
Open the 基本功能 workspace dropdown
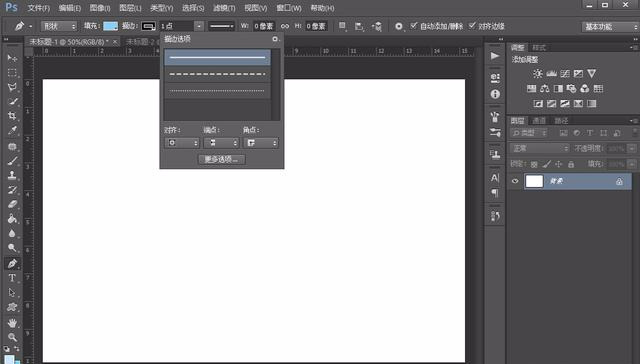click(x=610, y=27)
